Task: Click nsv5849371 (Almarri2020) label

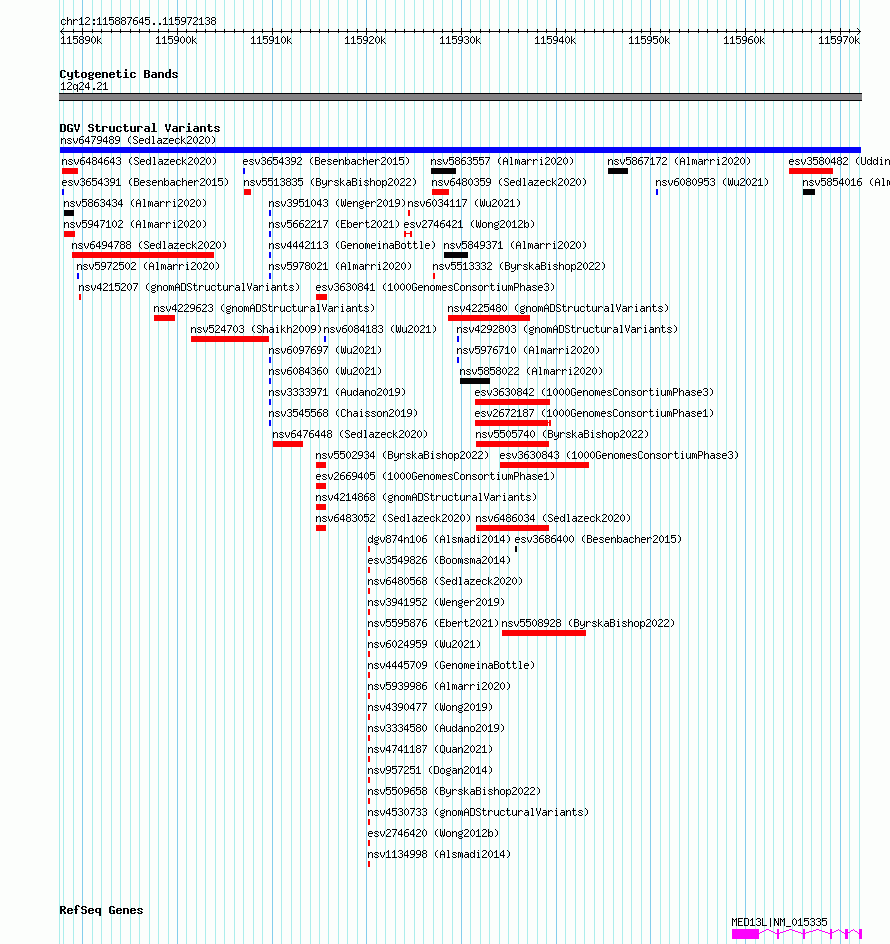Action: tap(515, 246)
